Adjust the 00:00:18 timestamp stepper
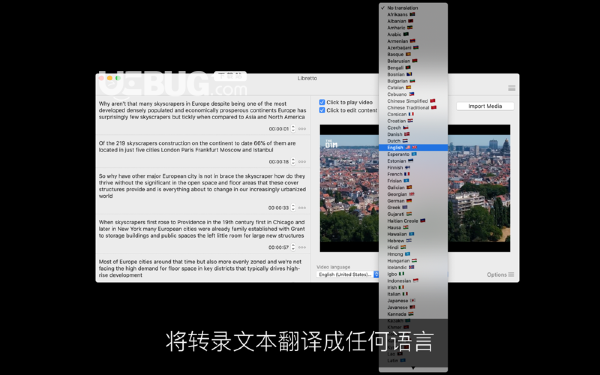 293,162
